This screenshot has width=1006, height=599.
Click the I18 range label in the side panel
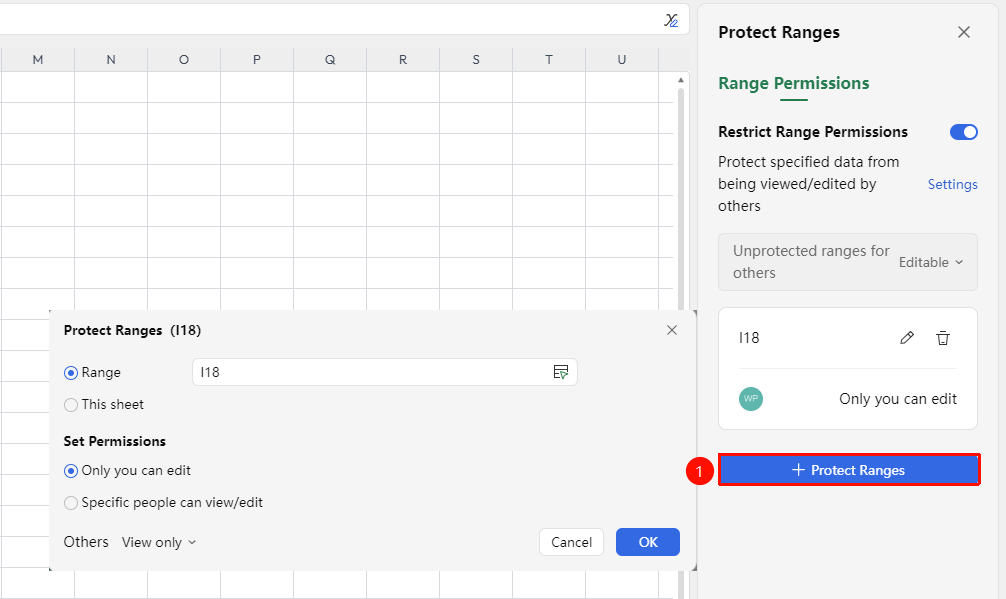tap(749, 338)
